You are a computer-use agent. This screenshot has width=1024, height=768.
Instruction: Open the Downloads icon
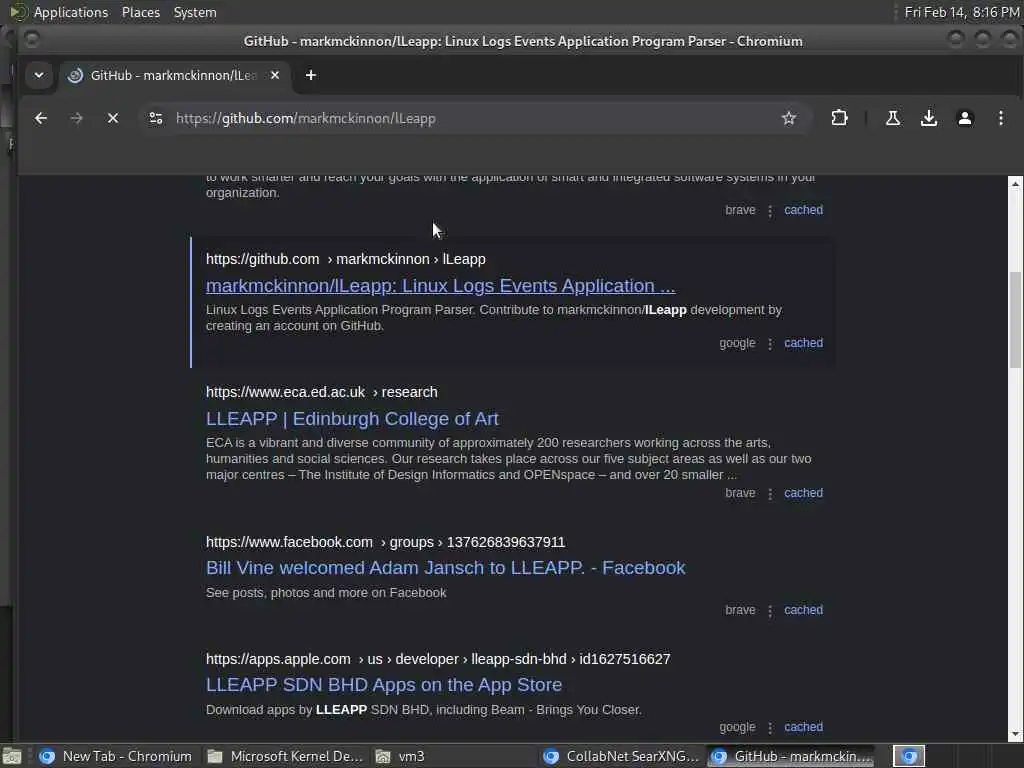click(929, 118)
